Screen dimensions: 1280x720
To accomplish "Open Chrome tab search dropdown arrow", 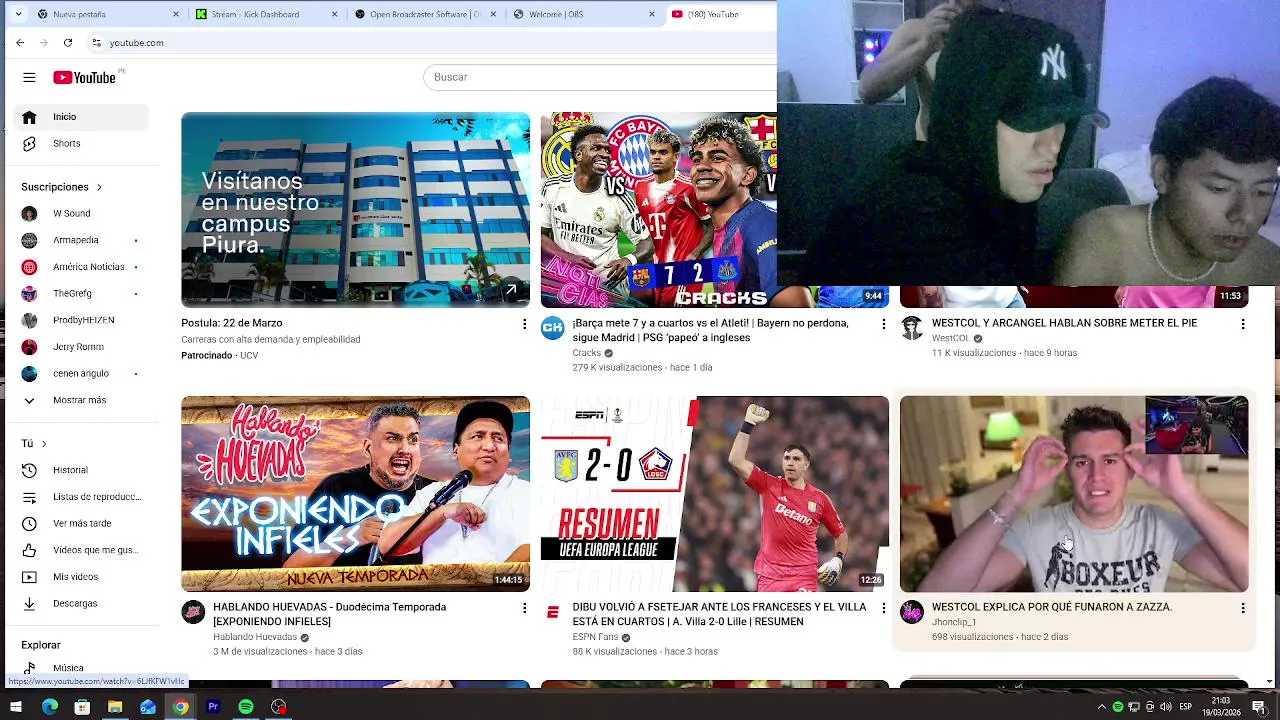I will pyautogui.click(x=18, y=14).
